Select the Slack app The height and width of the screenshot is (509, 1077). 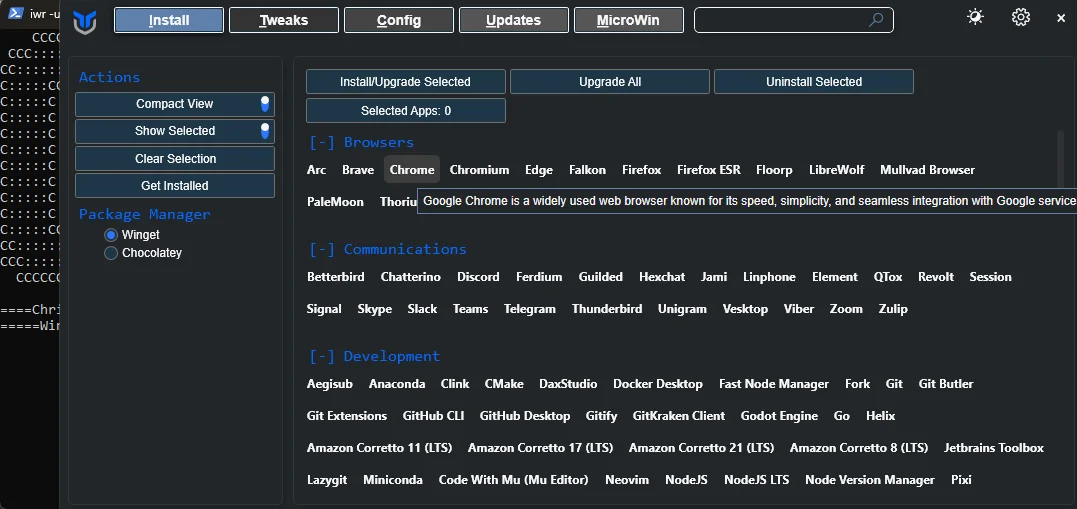[x=422, y=309]
